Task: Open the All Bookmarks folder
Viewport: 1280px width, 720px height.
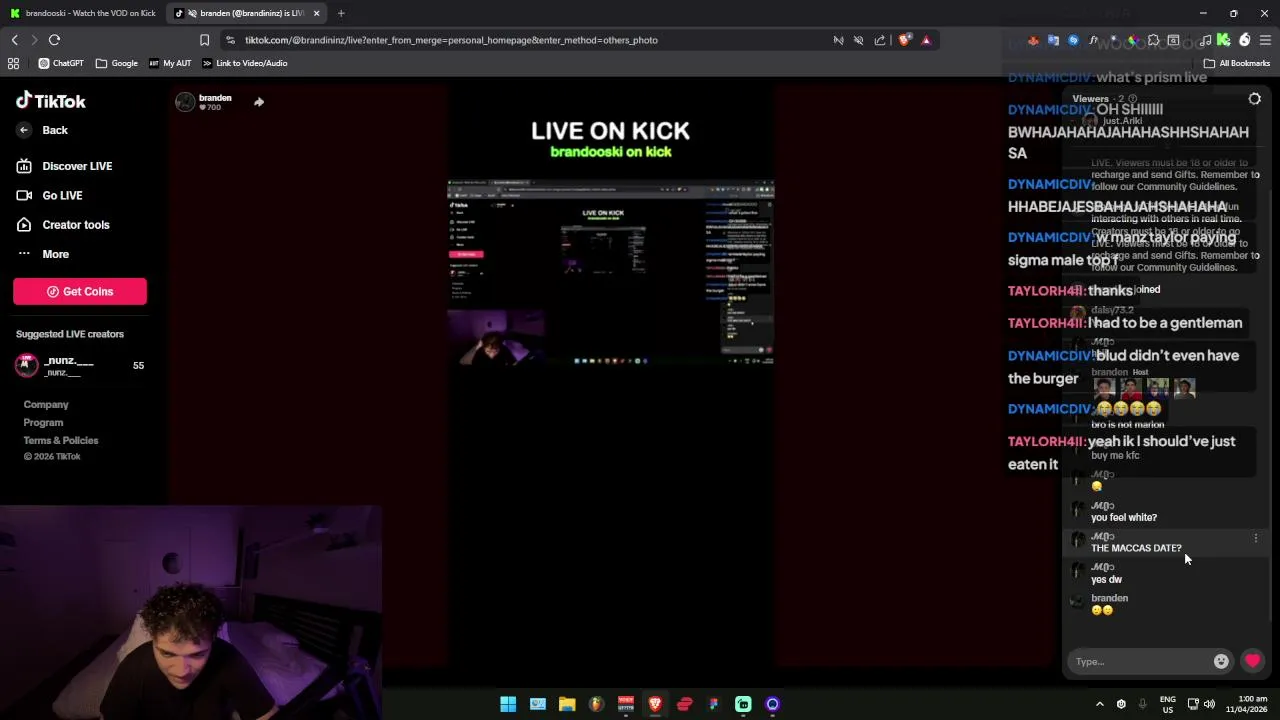Action: pyautogui.click(x=1237, y=63)
